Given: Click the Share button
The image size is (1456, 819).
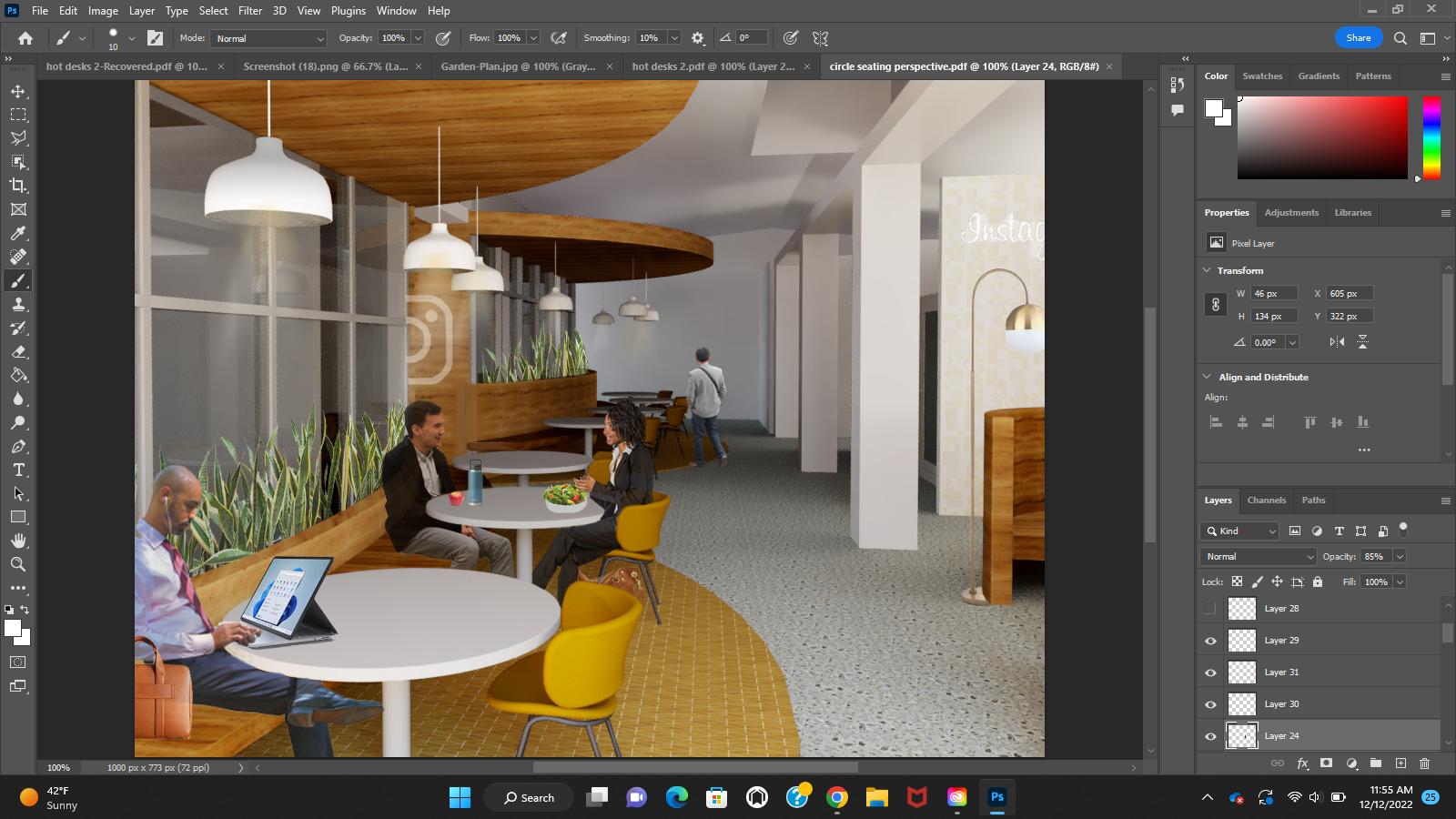Looking at the screenshot, I should click(x=1358, y=37).
